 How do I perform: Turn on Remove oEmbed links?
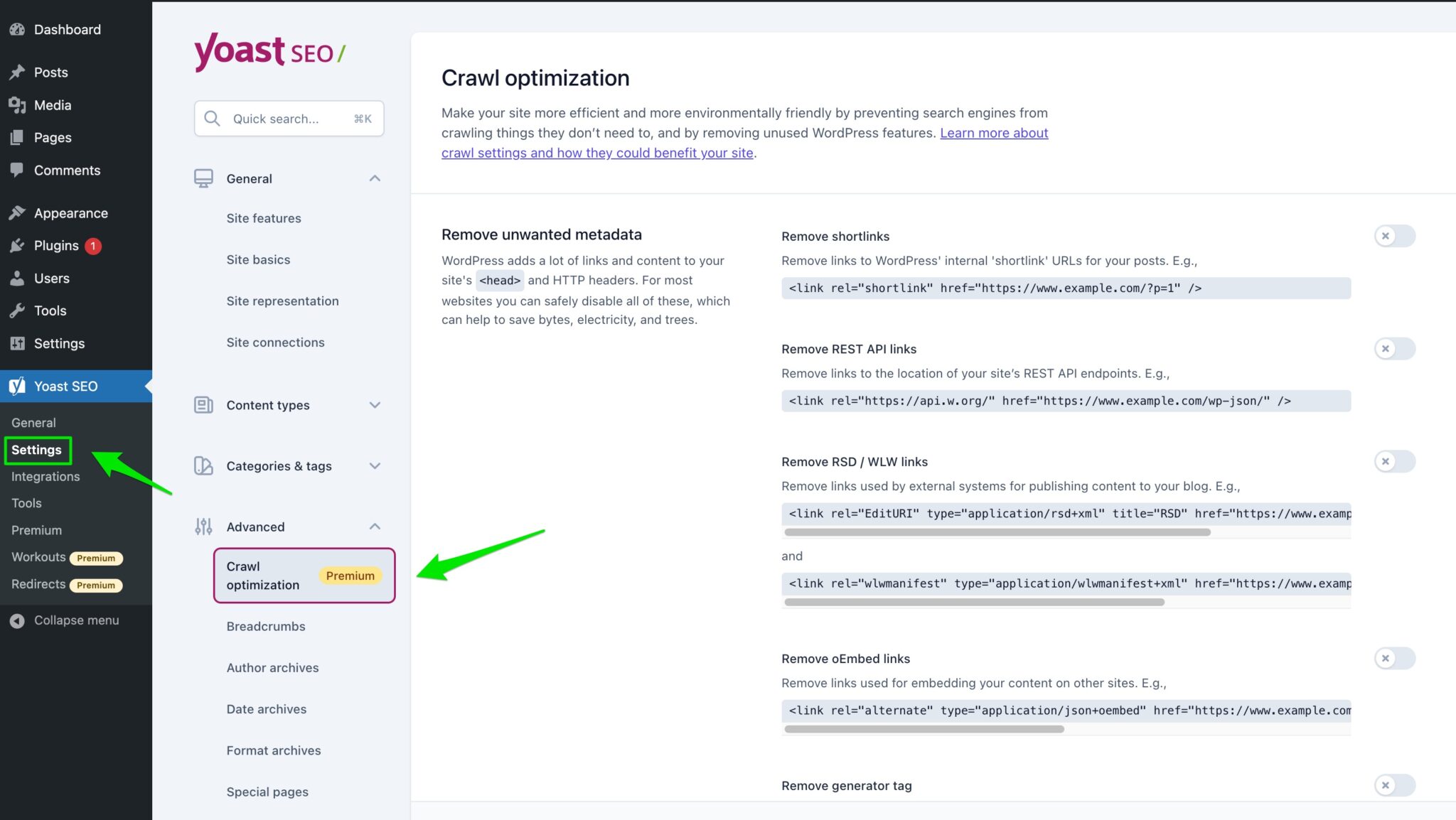1395,658
